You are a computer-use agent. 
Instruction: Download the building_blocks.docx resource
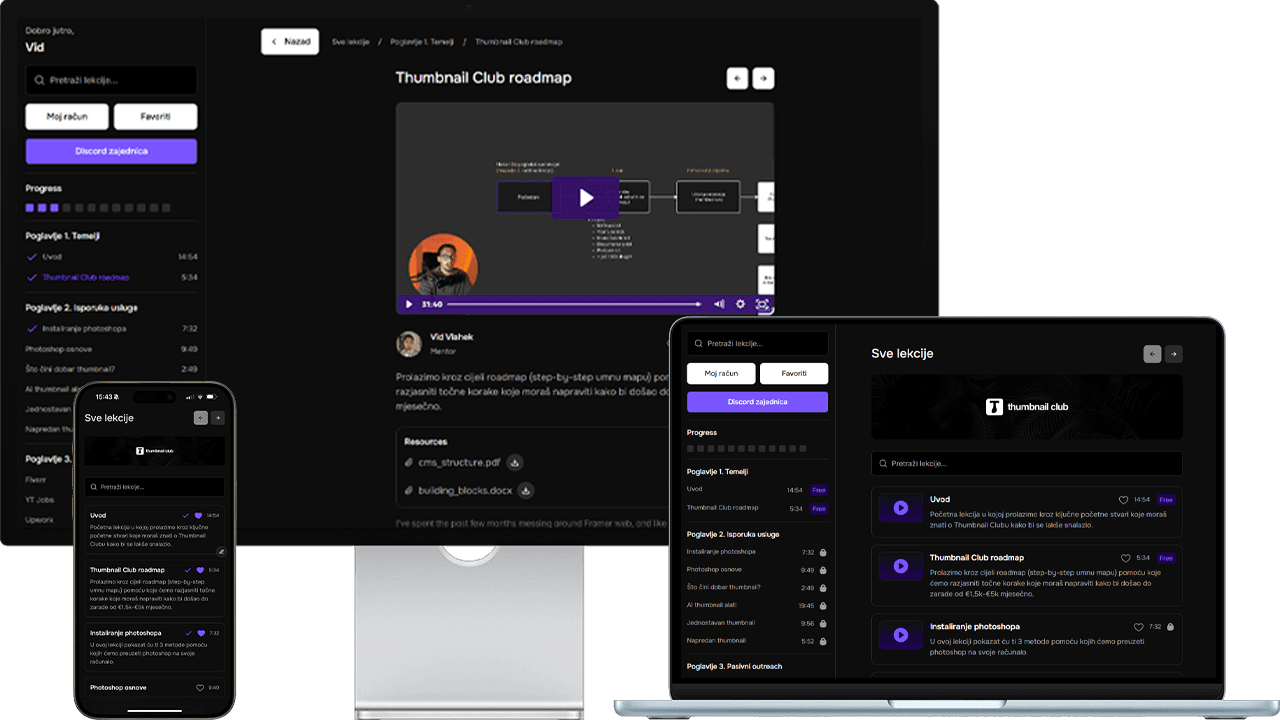click(x=525, y=490)
